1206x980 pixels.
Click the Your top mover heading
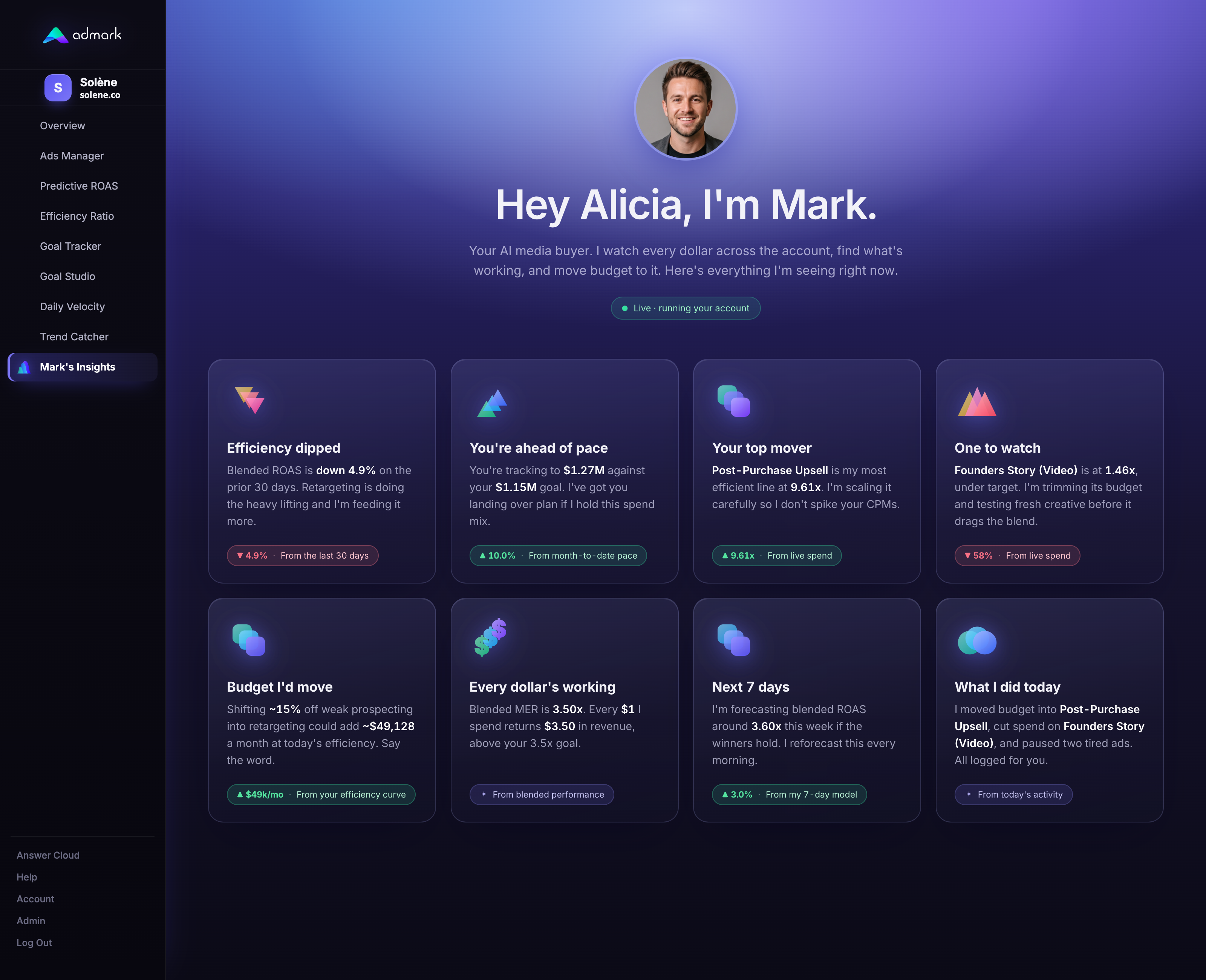click(762, 448)
